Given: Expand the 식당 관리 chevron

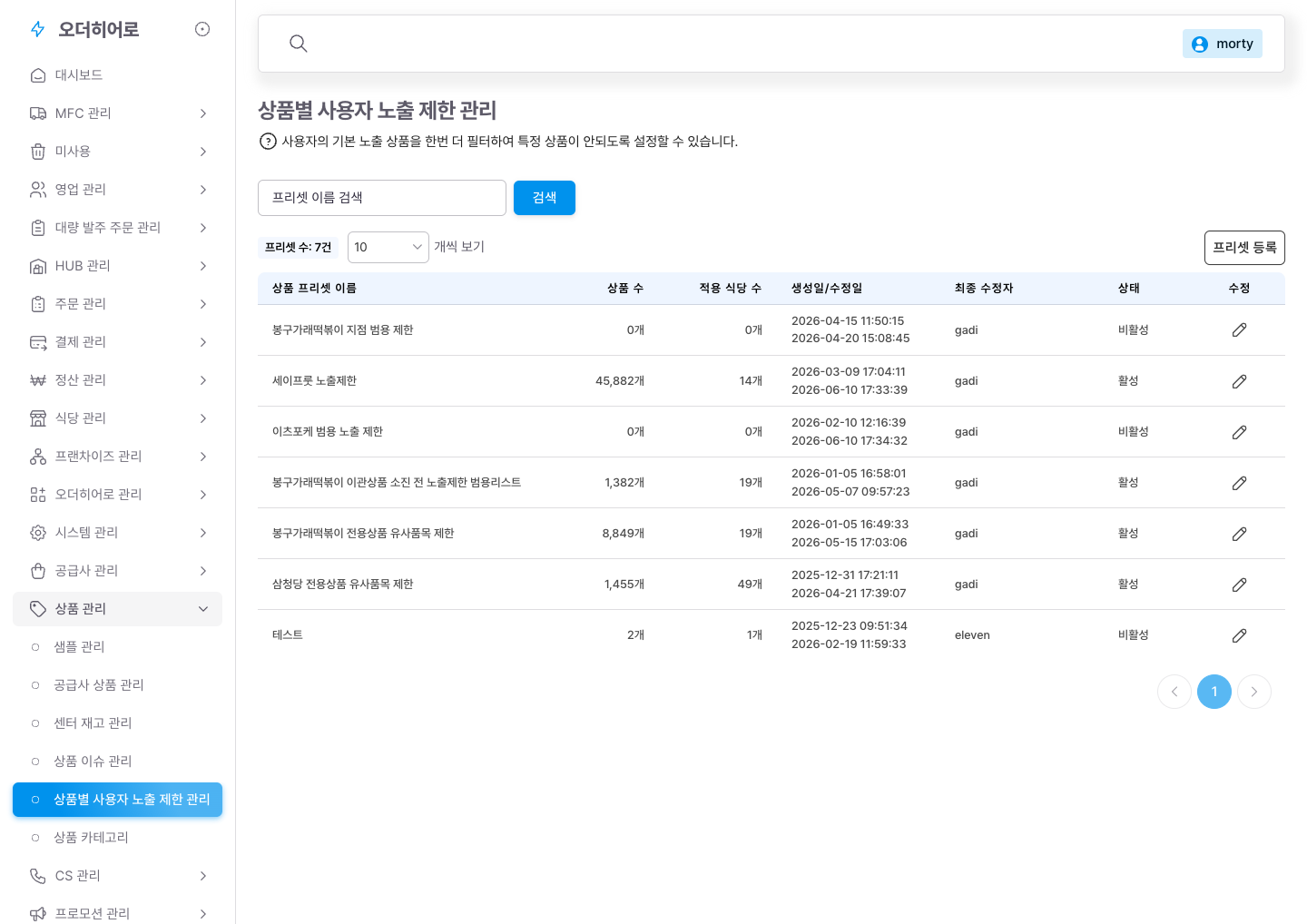Looking at the screenshot, I should coord(203,418).
